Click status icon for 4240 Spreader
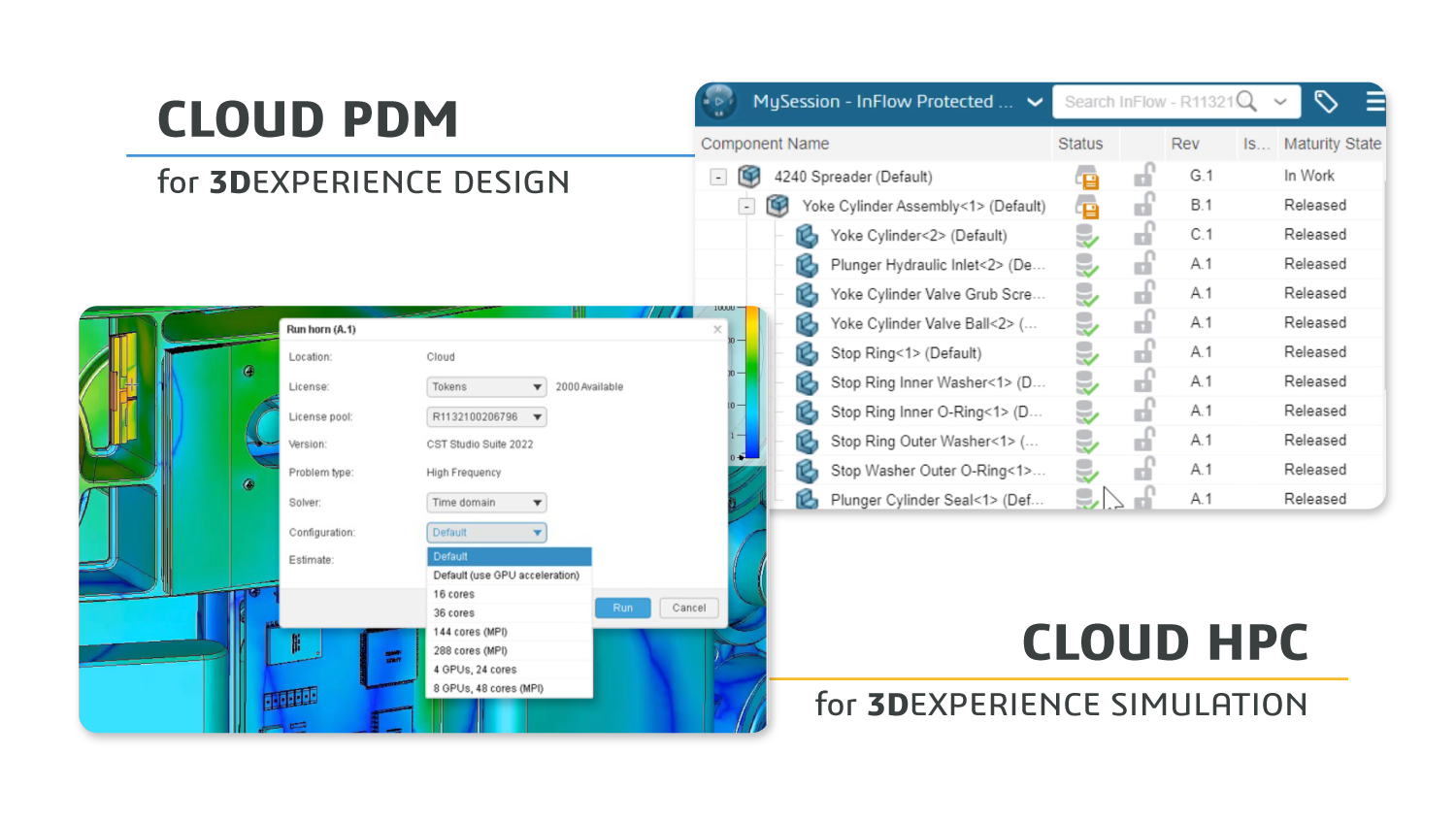This screenshot has height=822, width=1456. [x=1087, y=177]
